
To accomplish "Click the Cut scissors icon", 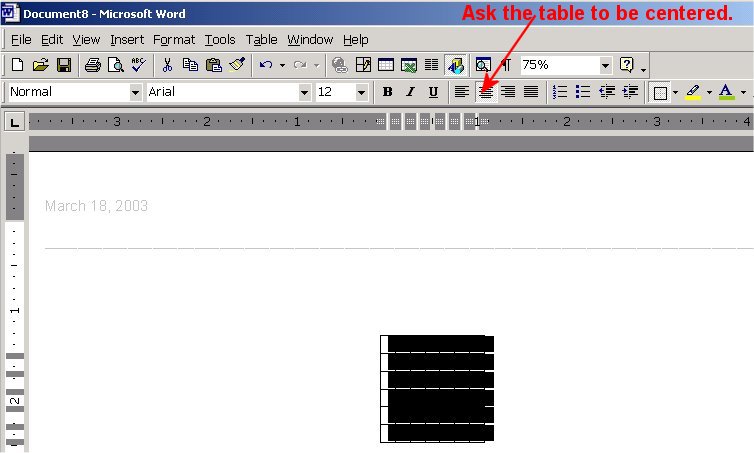I will pyautogui.click(x=168, y=65).
